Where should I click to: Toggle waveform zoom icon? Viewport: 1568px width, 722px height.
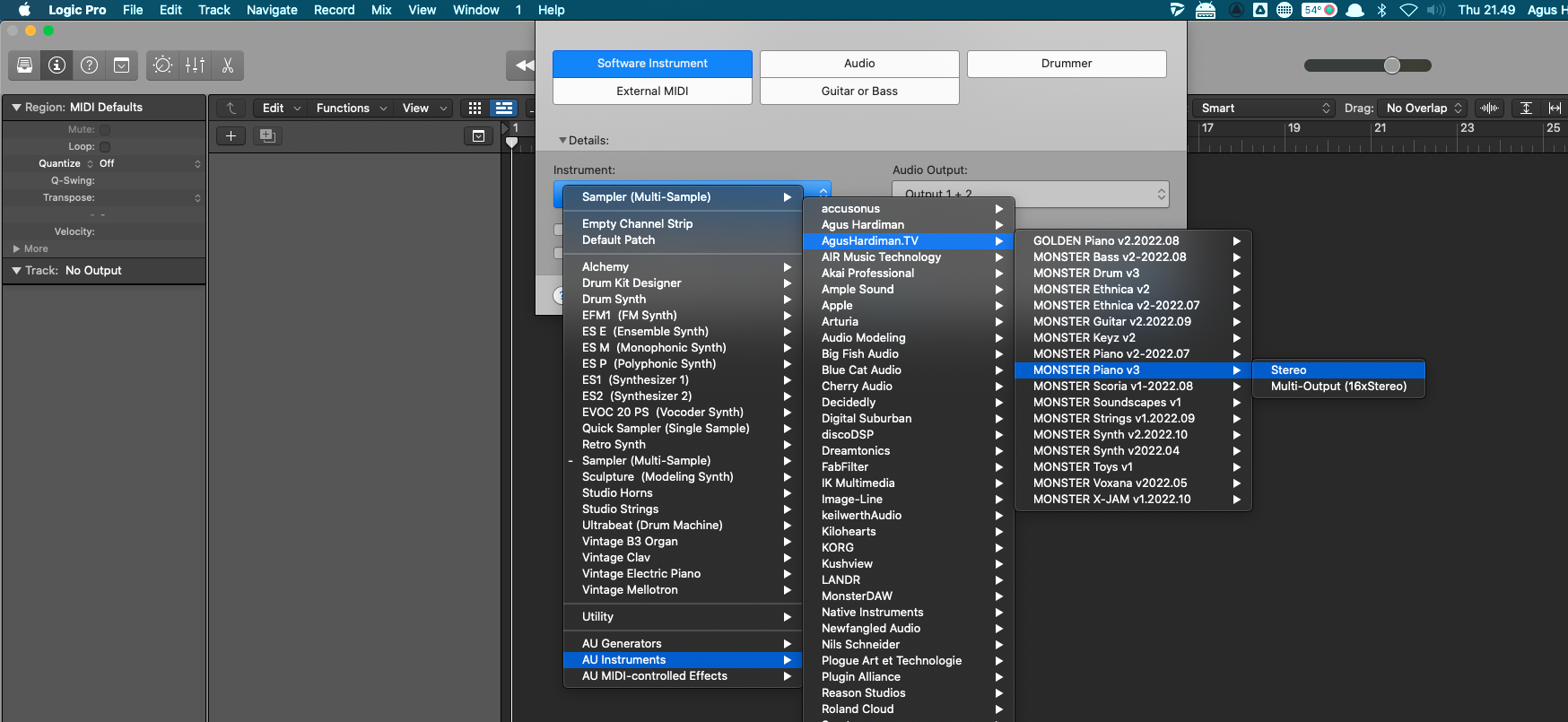(1490, 108)
